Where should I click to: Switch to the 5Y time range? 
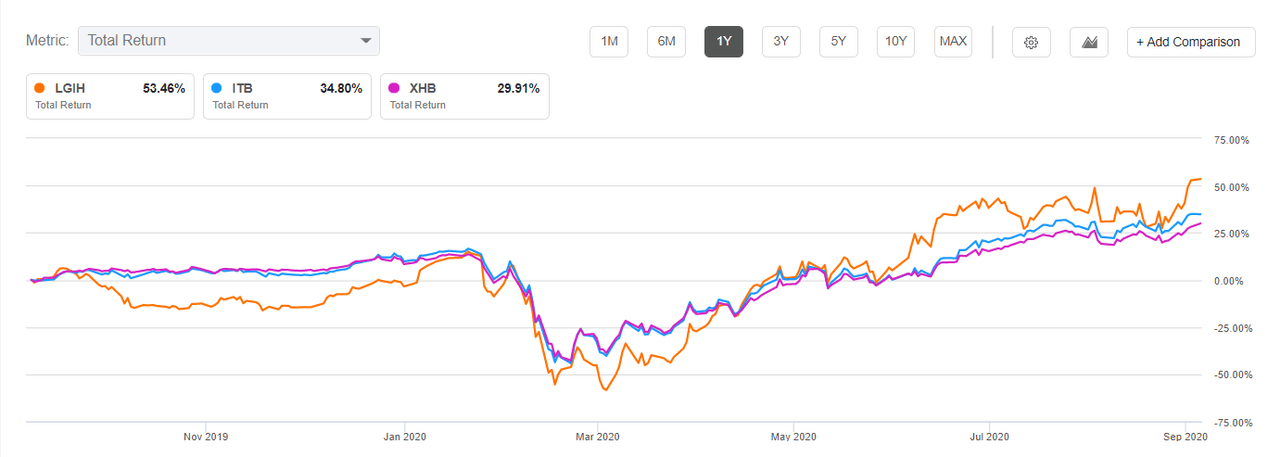click(839, 42)
